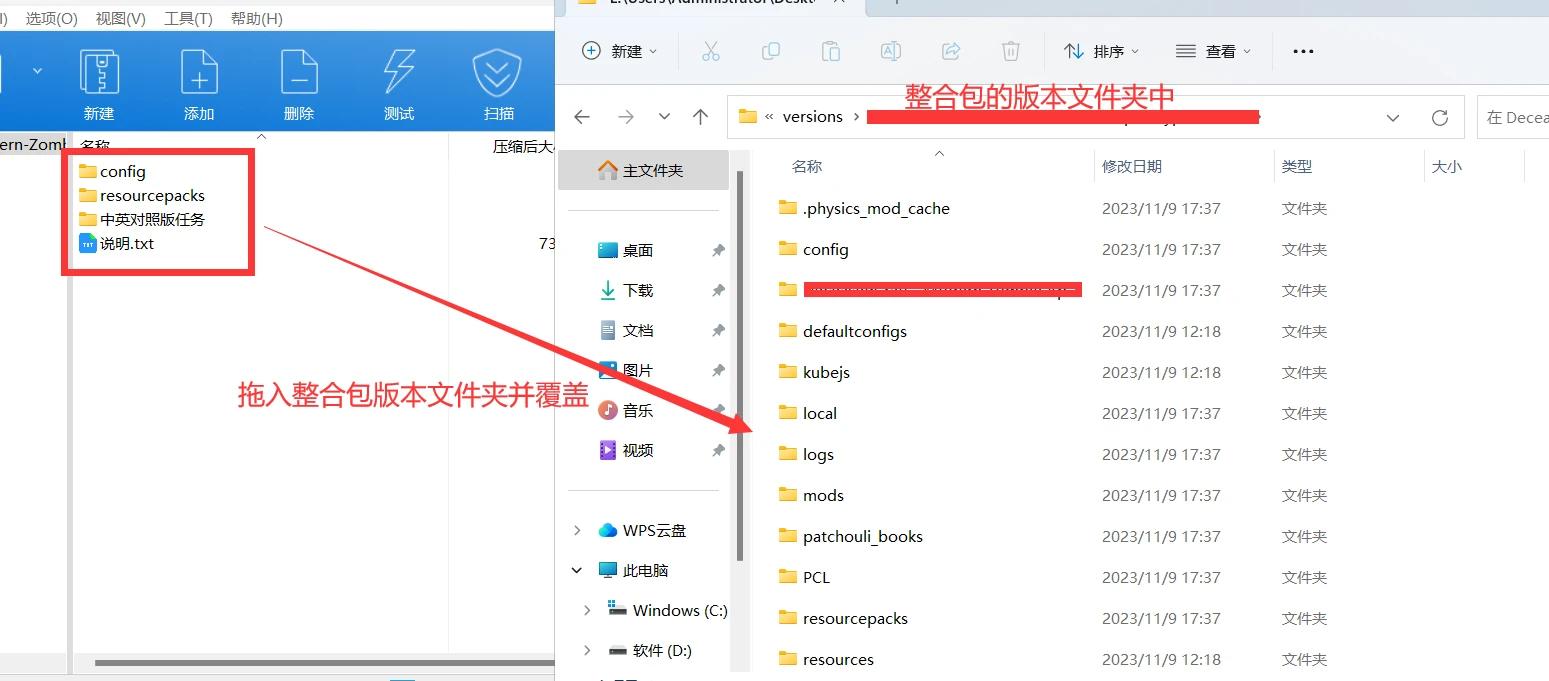The image size is (1549, 681).
Task: Click the Explorer cut scissors icon
Action: coord(711,51)
